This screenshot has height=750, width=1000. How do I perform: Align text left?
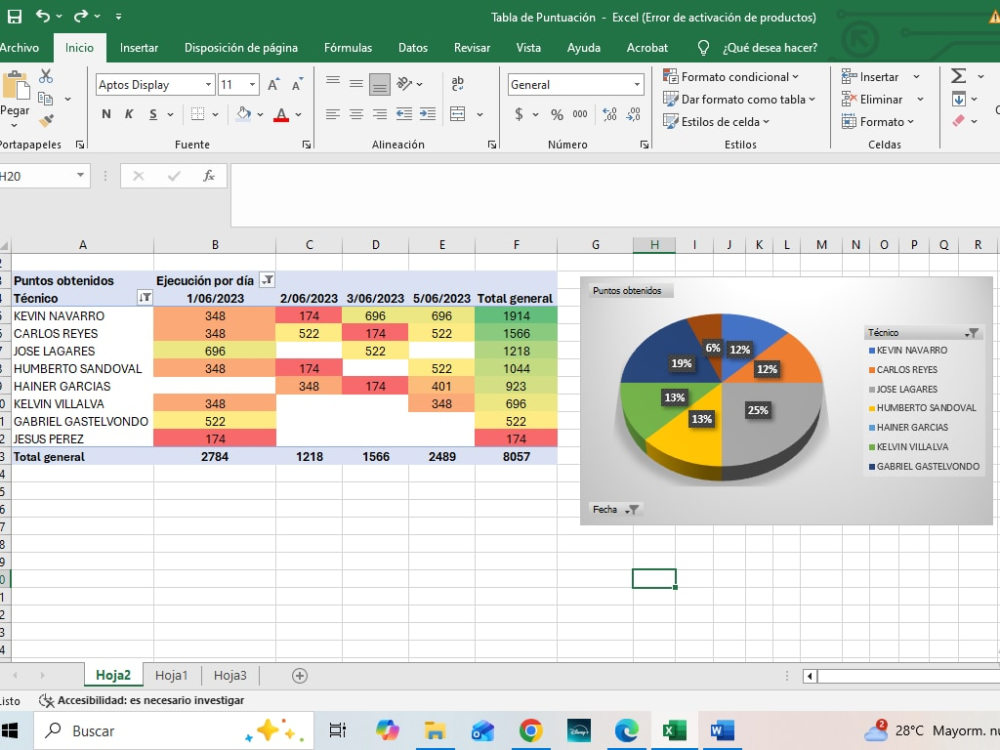[332, 114]
